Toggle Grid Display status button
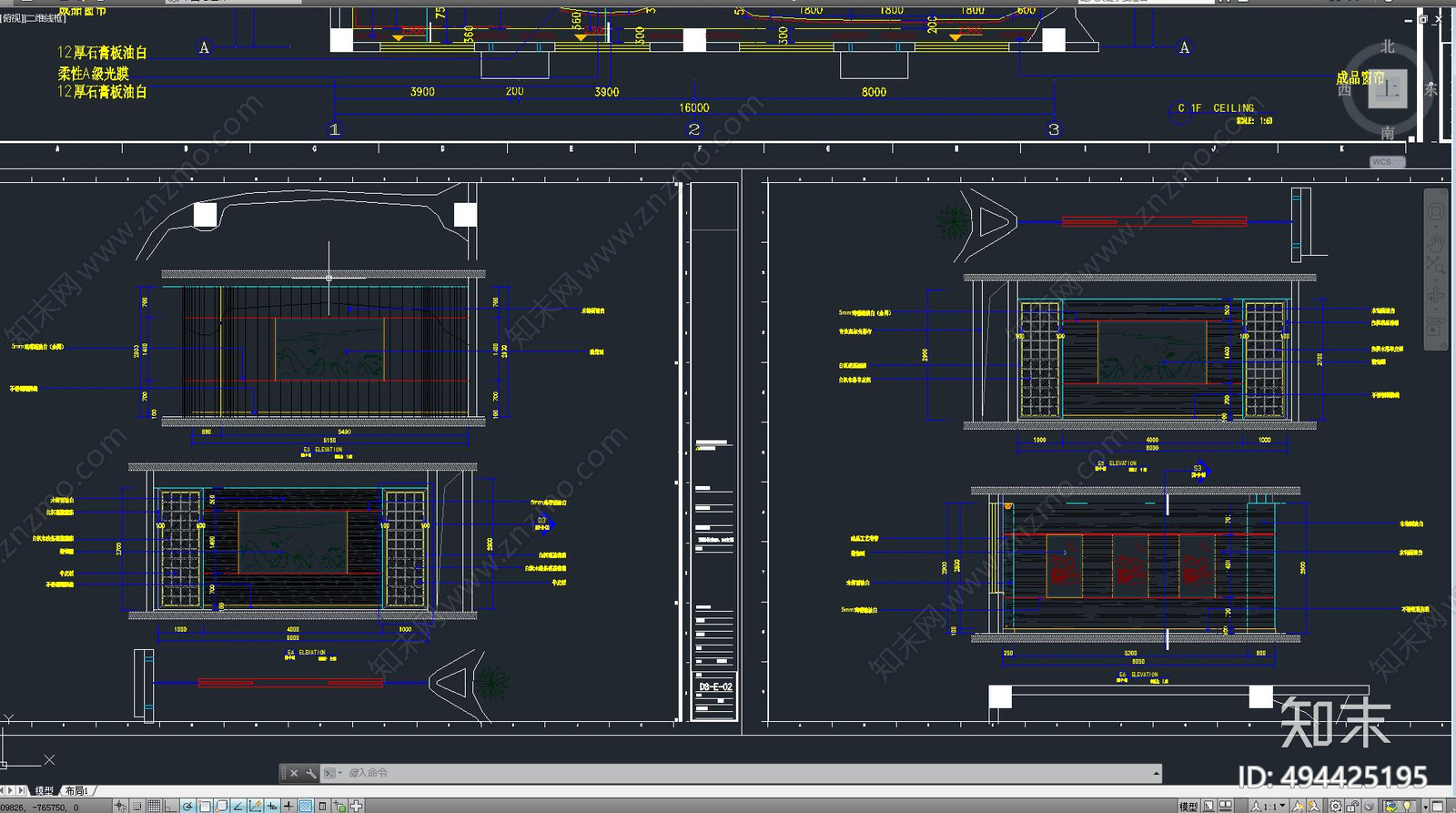This screenshot has width=1456, height=813. [x=154, y=806]
